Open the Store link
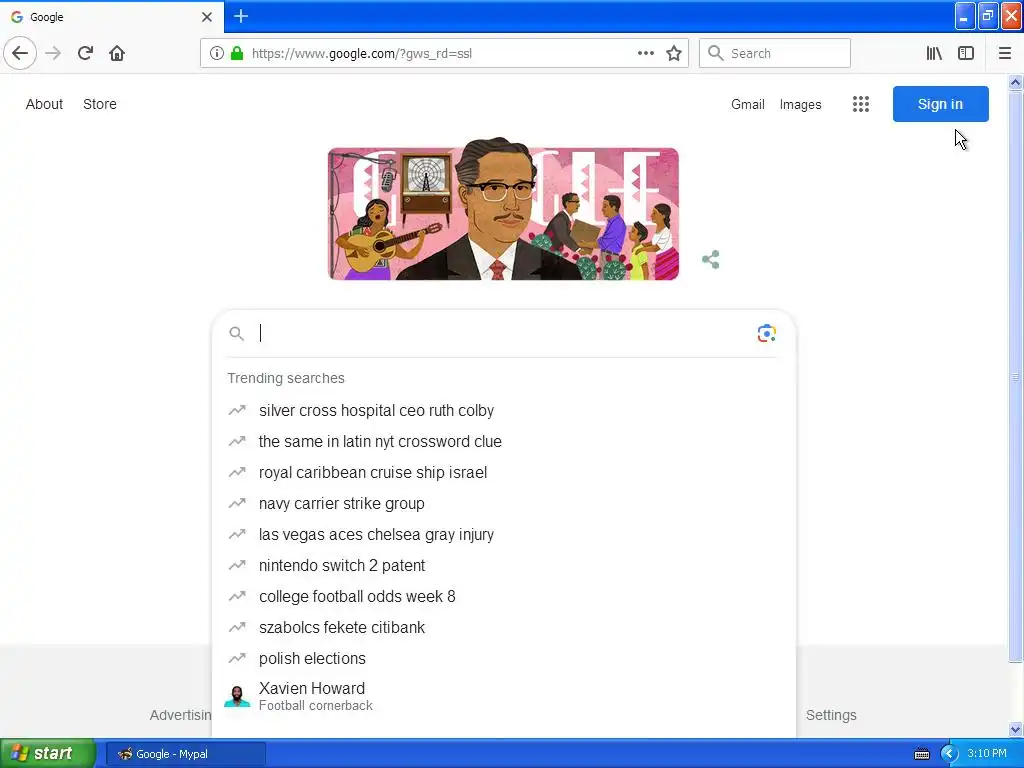This screenshot has height=768, width=1024. 100,104
